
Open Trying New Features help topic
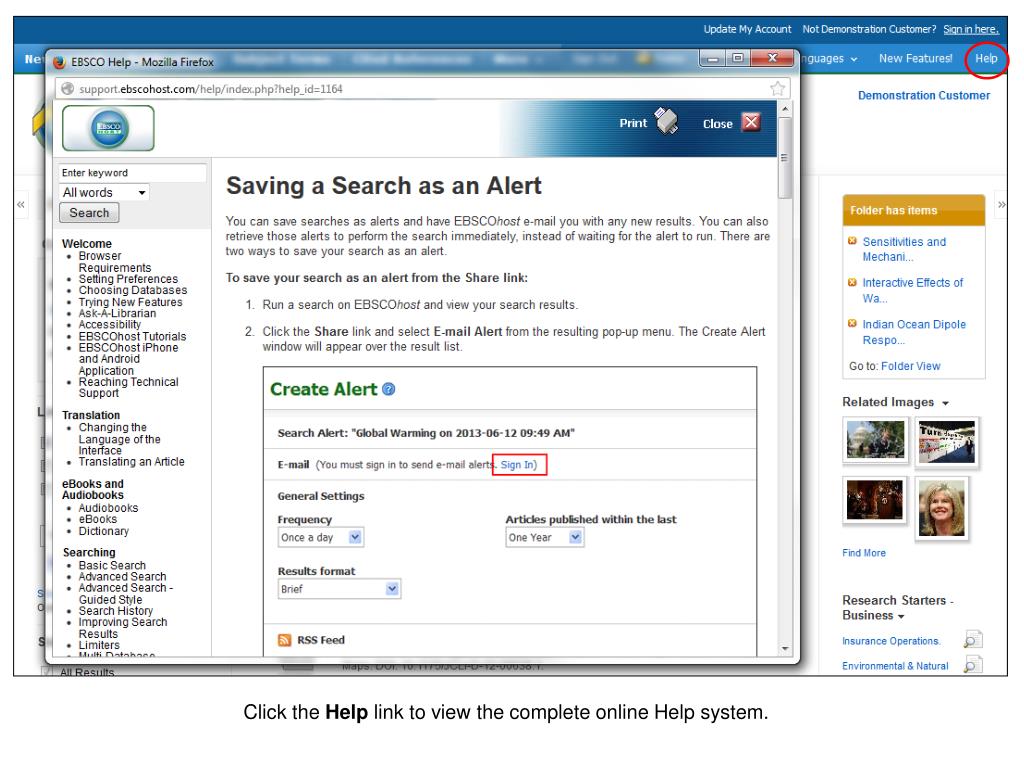tap(131, 302)
